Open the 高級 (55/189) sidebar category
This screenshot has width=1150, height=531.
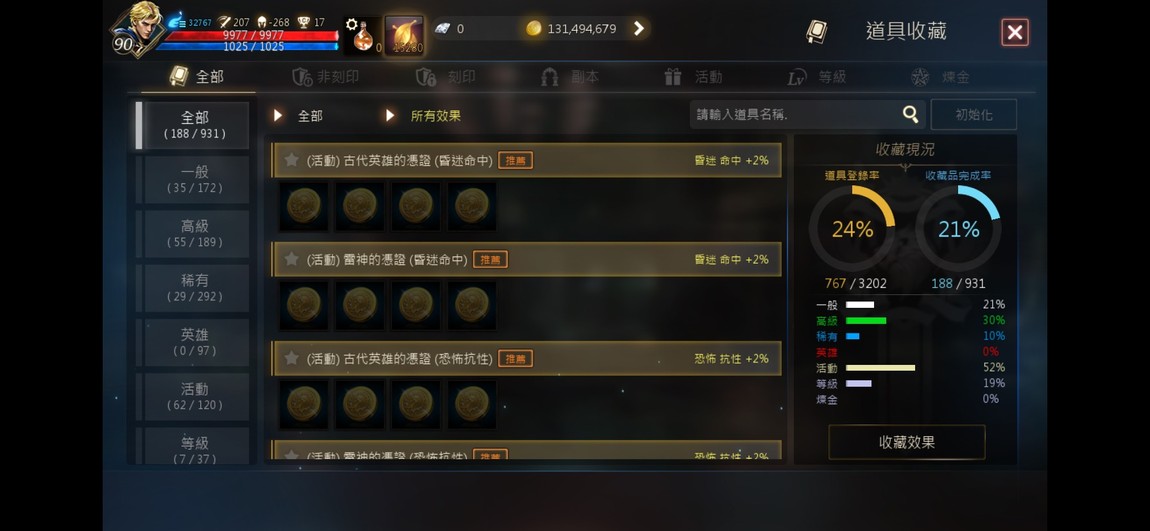click(x=194, y=234)
